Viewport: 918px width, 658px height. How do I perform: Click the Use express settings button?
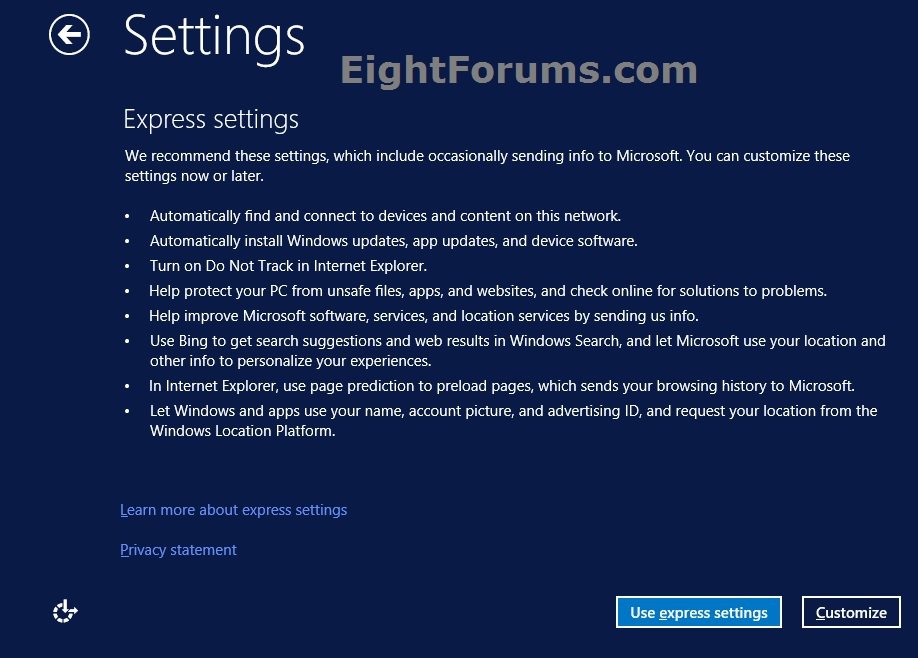click(699, 612)
